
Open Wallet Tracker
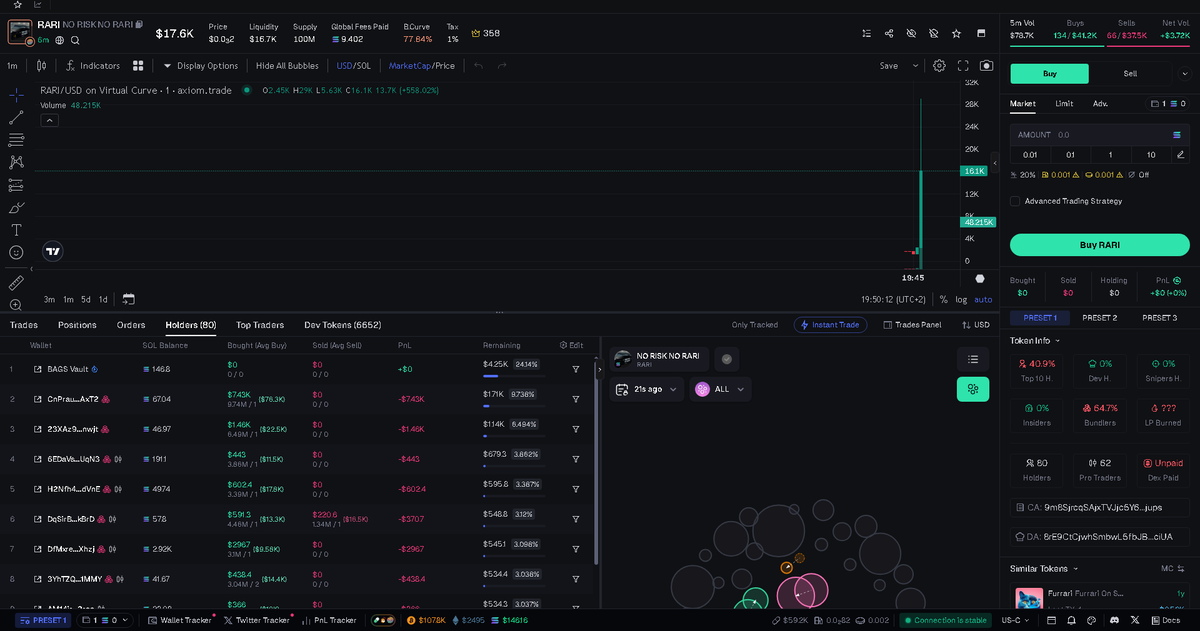pos(180,620)
